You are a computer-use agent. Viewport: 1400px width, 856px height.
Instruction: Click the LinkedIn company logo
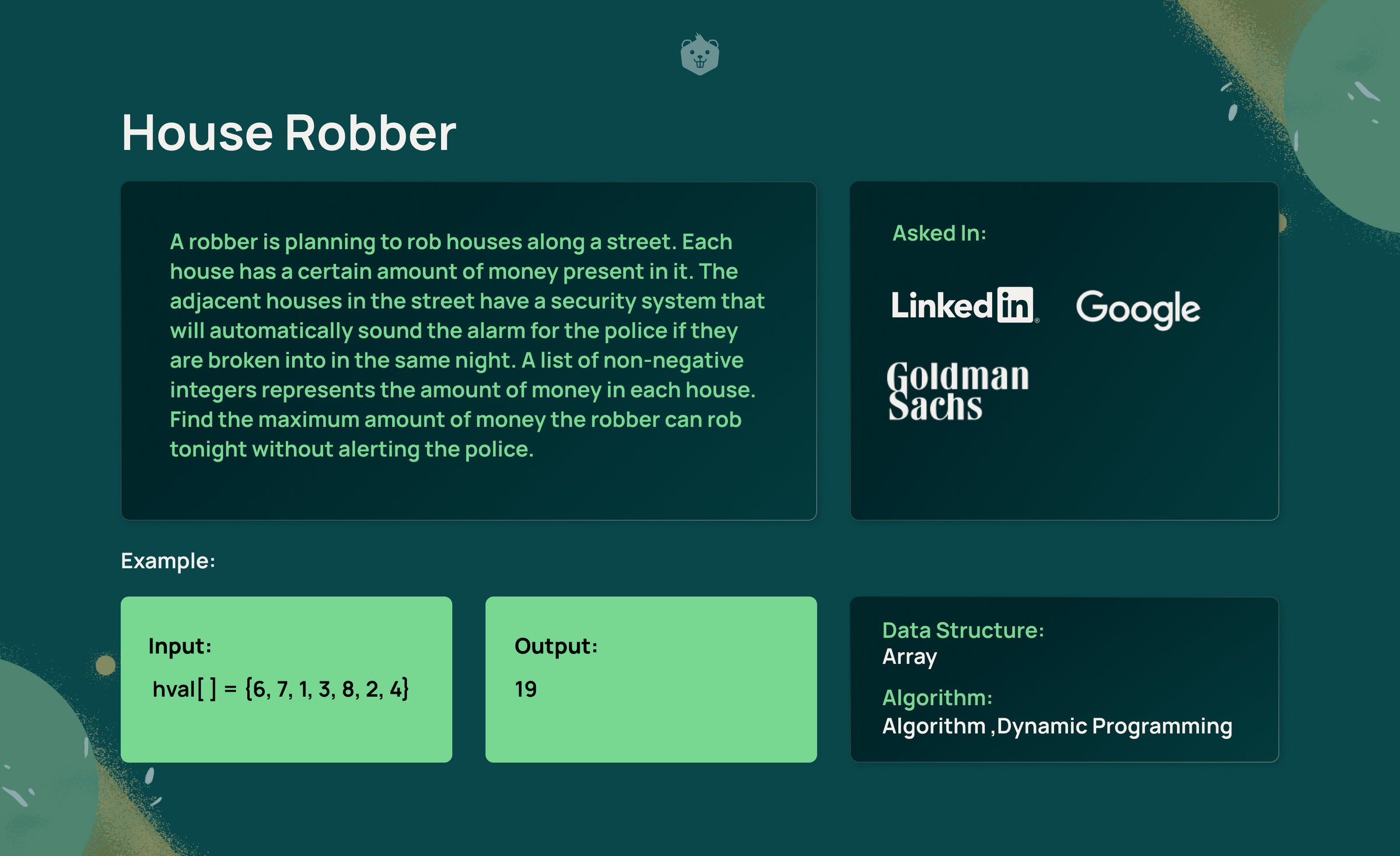[964, 305]
